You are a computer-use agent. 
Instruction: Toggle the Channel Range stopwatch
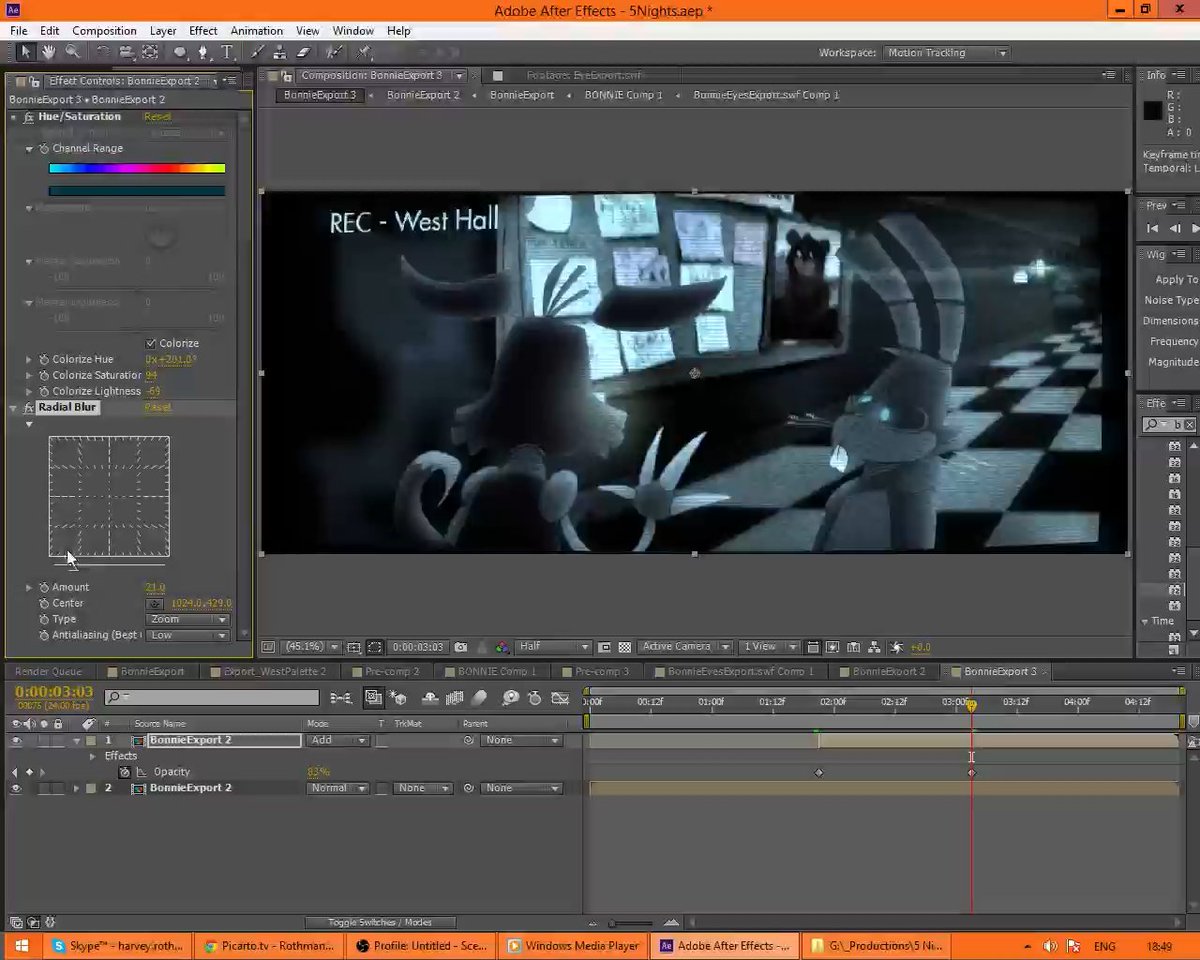click(44, 148)
